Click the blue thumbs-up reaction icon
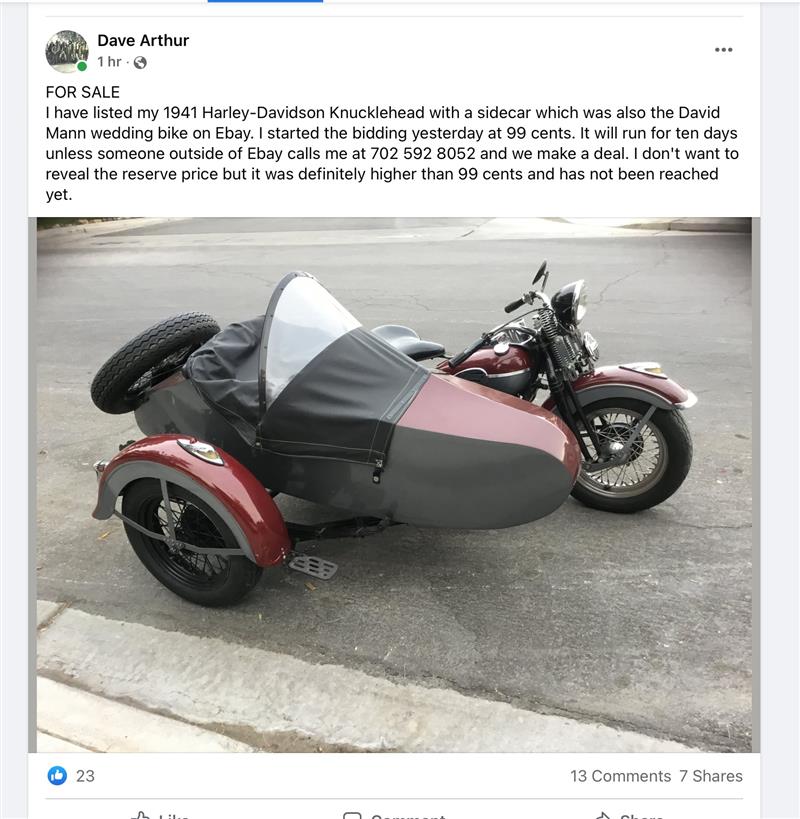The height and width of the screenshot is (819, 800). (x=57, y=775)
